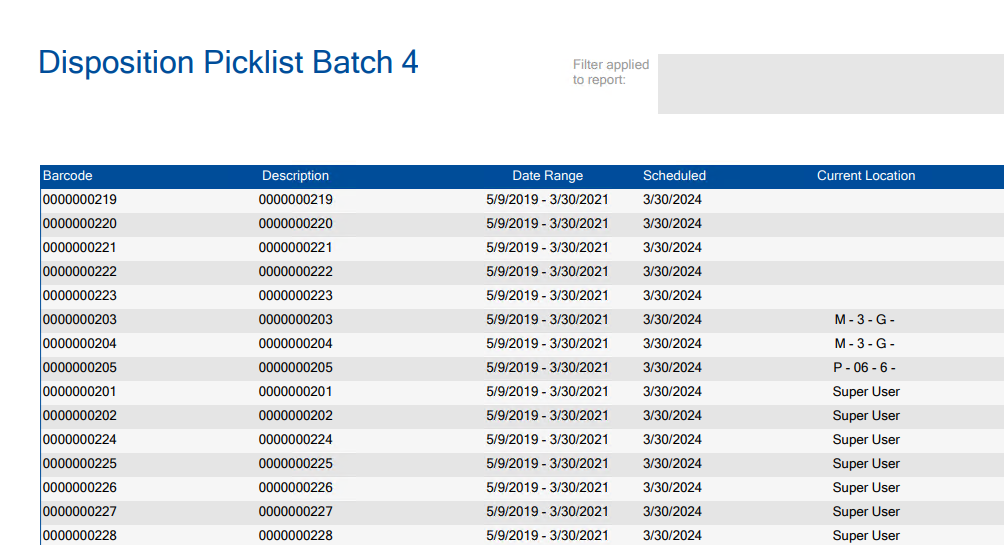Click the scheduled date for barcode 0000000222

coord(672,272)
